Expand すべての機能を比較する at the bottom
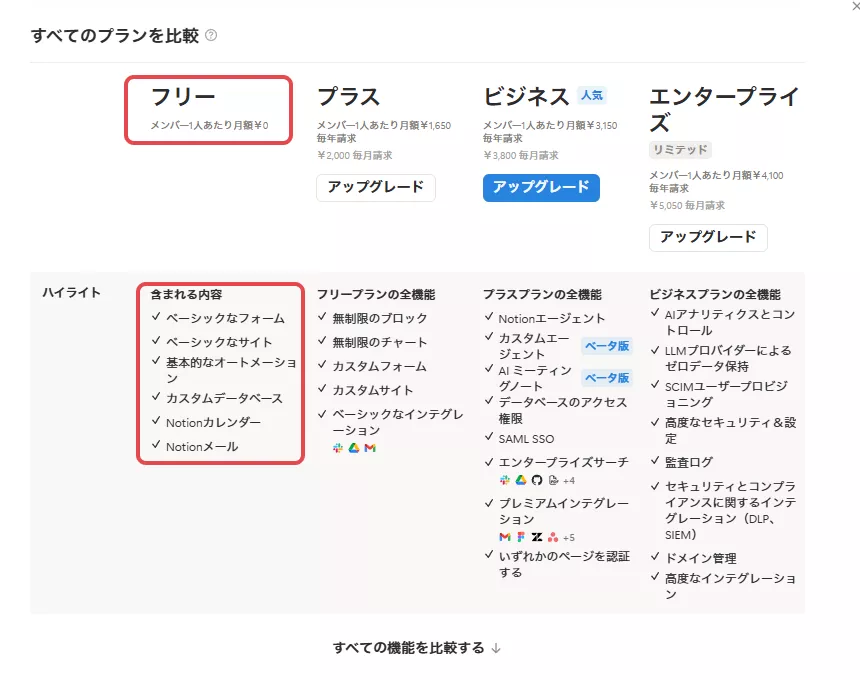Screen dimensions: 860x680 pos(430,647)
